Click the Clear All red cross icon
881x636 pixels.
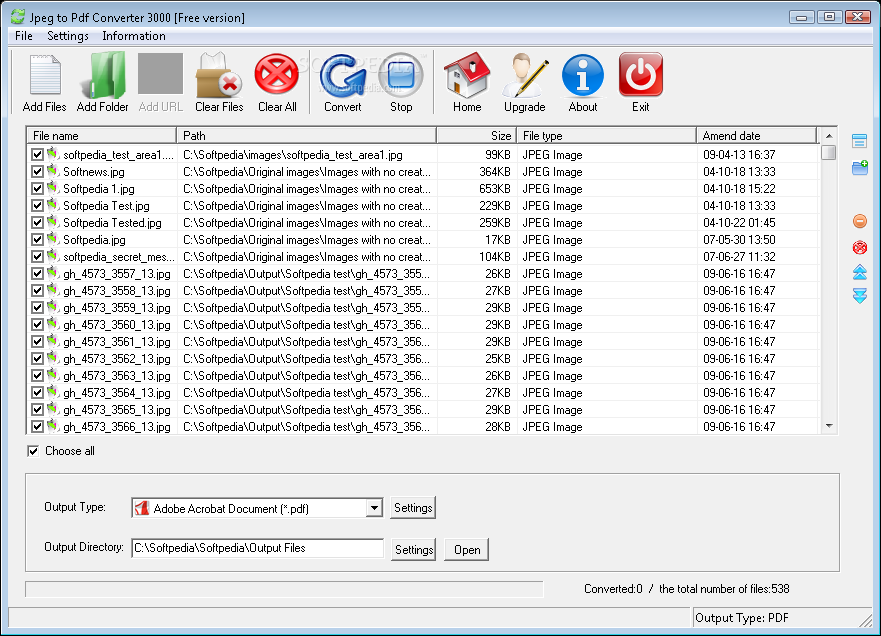(x=277, y=75)
